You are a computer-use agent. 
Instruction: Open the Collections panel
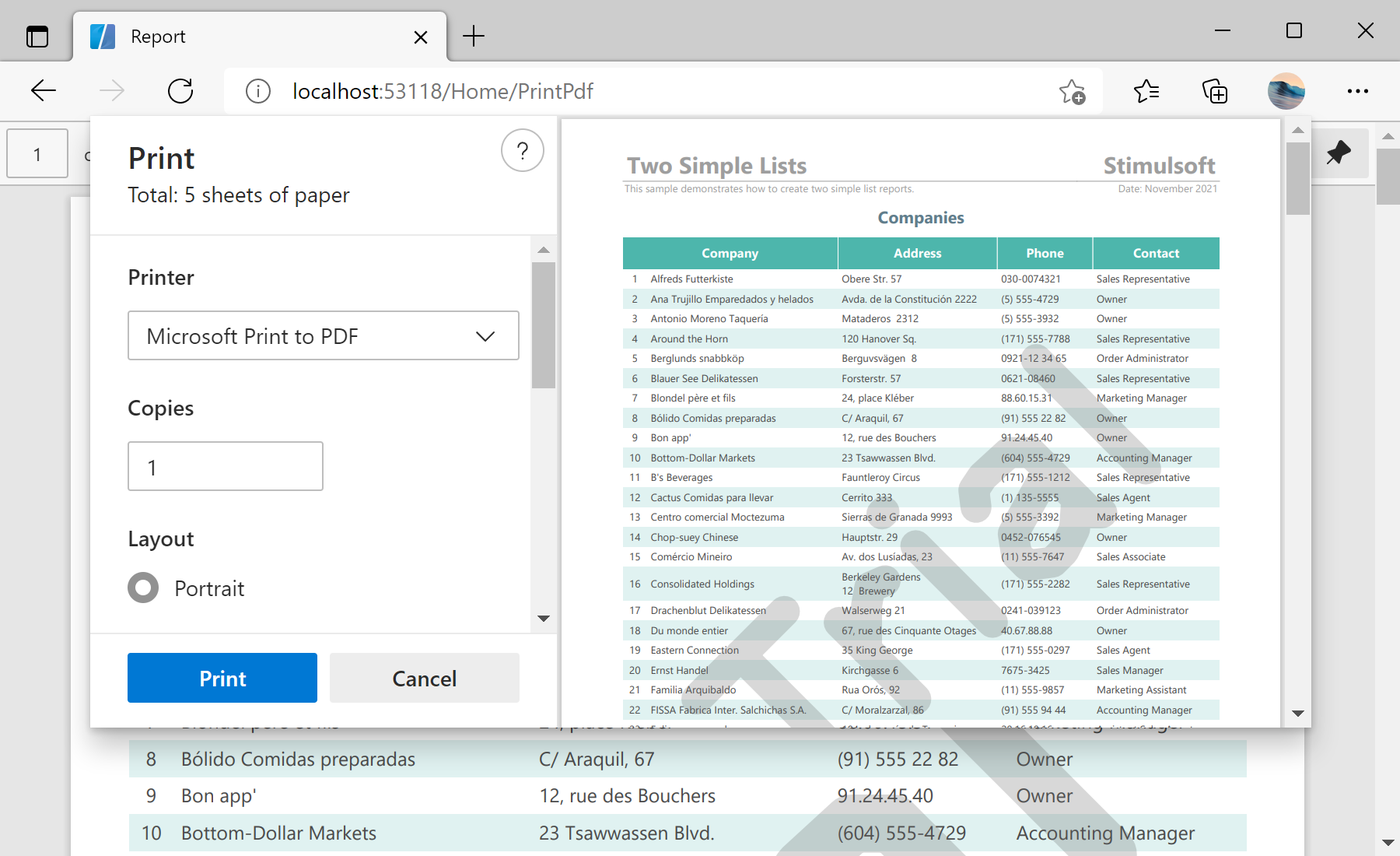tap(1215, 91)
